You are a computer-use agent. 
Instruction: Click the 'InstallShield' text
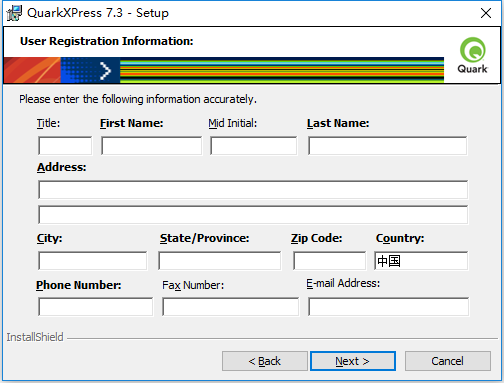pos(35,337)
